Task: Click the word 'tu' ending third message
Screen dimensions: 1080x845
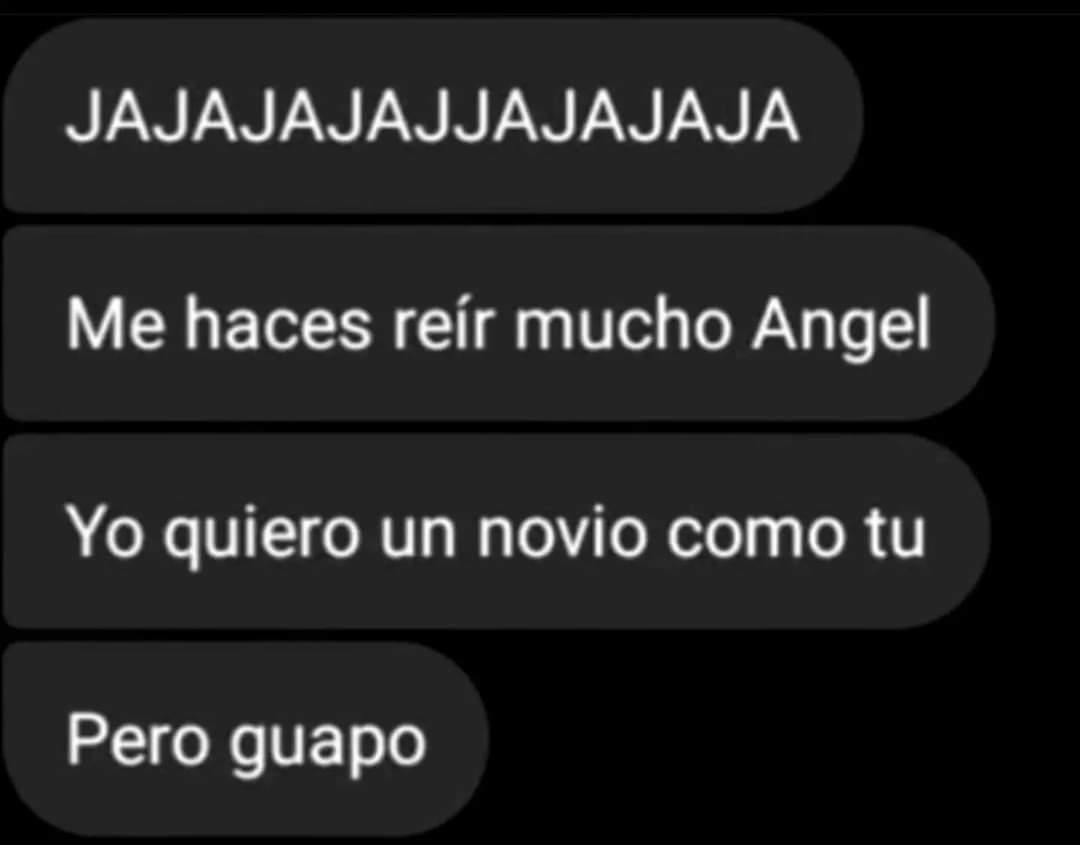Action: [x=895, y=533]
